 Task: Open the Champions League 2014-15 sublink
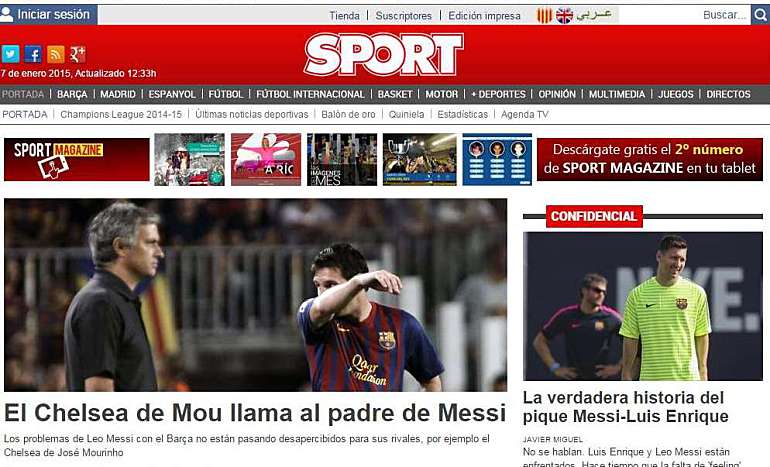121,114
